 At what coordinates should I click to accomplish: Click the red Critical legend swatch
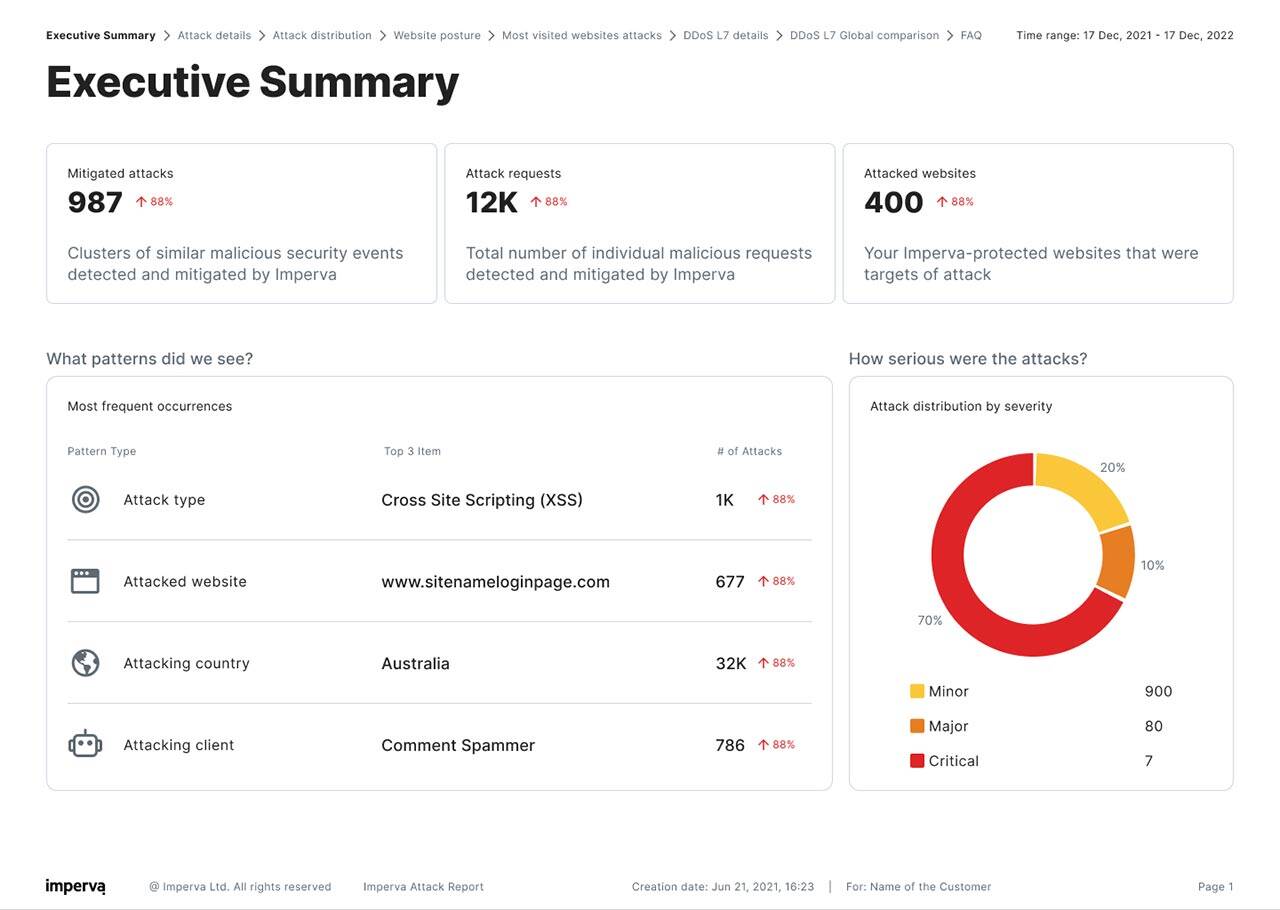pos(917,761)
